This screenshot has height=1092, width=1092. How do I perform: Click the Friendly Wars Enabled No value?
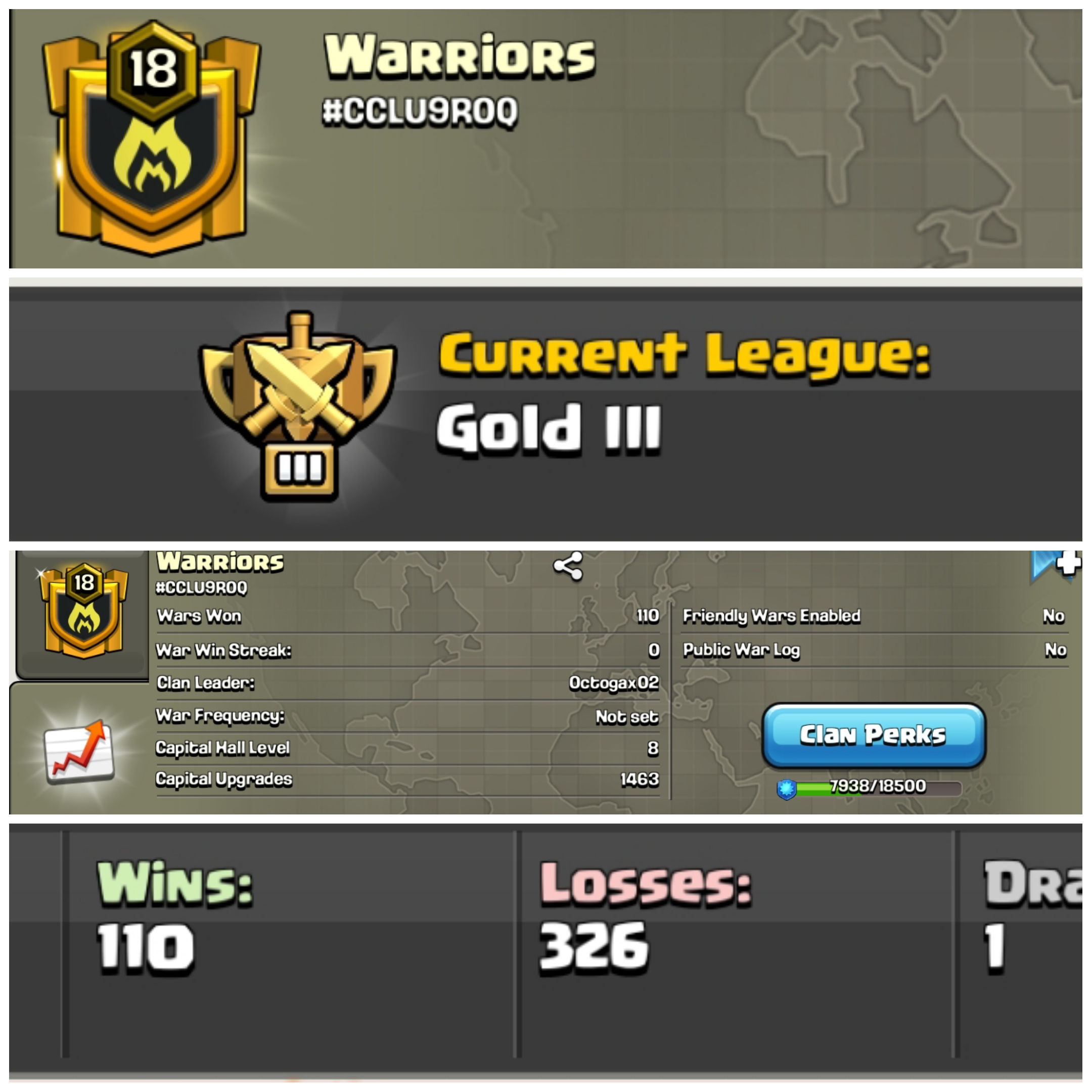click(x=1054, y=616)
